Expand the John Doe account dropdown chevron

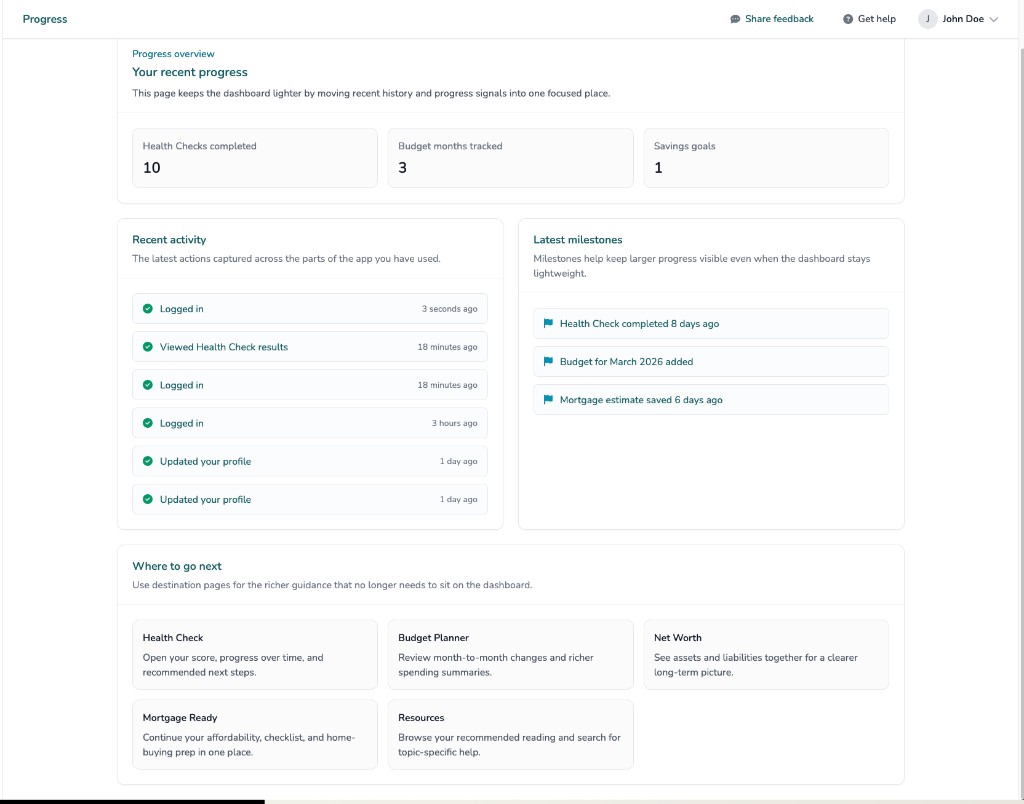993,19
